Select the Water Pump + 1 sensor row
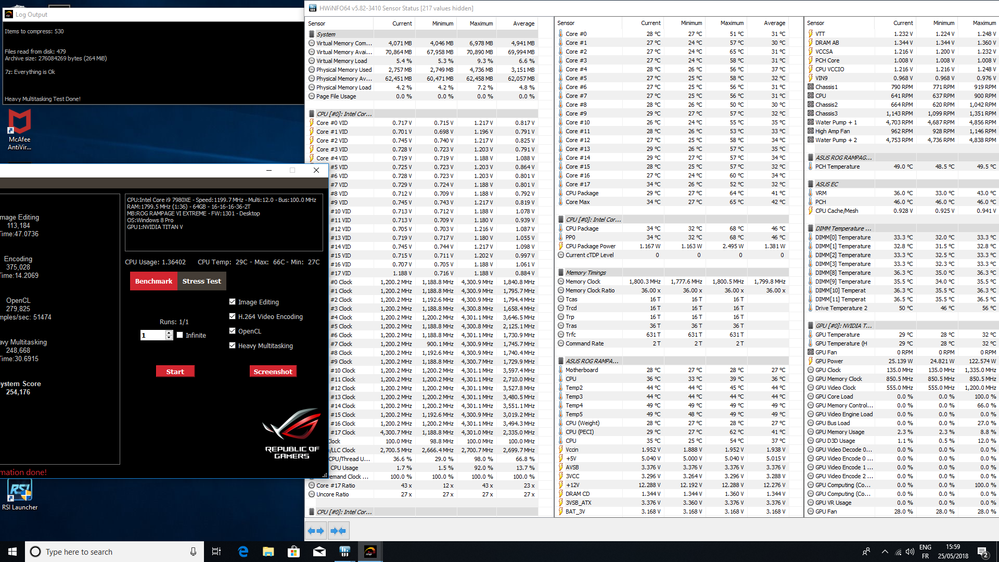The image size is (999, 562). tap(902, 122)
